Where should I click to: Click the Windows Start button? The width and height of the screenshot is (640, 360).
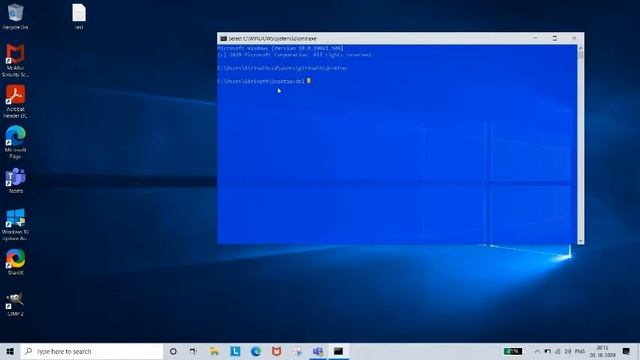click(x=10, y=351)
